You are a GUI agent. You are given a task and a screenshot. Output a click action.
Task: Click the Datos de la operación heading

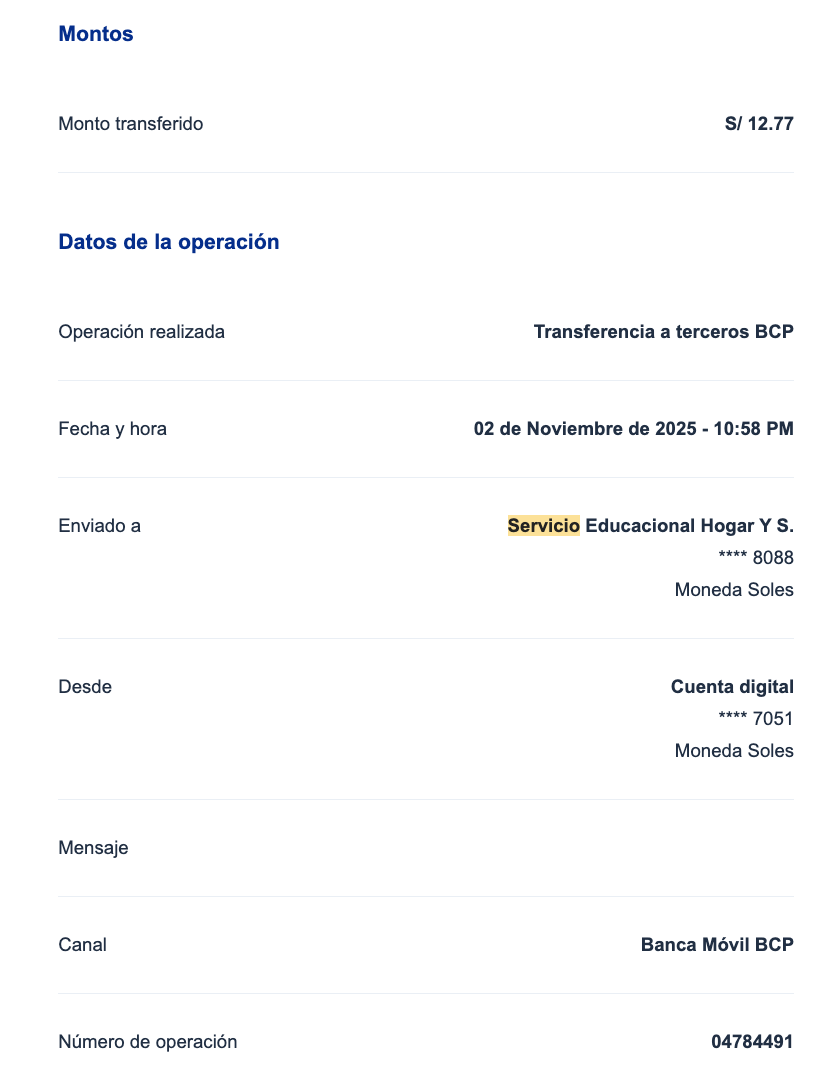[169, 242]
